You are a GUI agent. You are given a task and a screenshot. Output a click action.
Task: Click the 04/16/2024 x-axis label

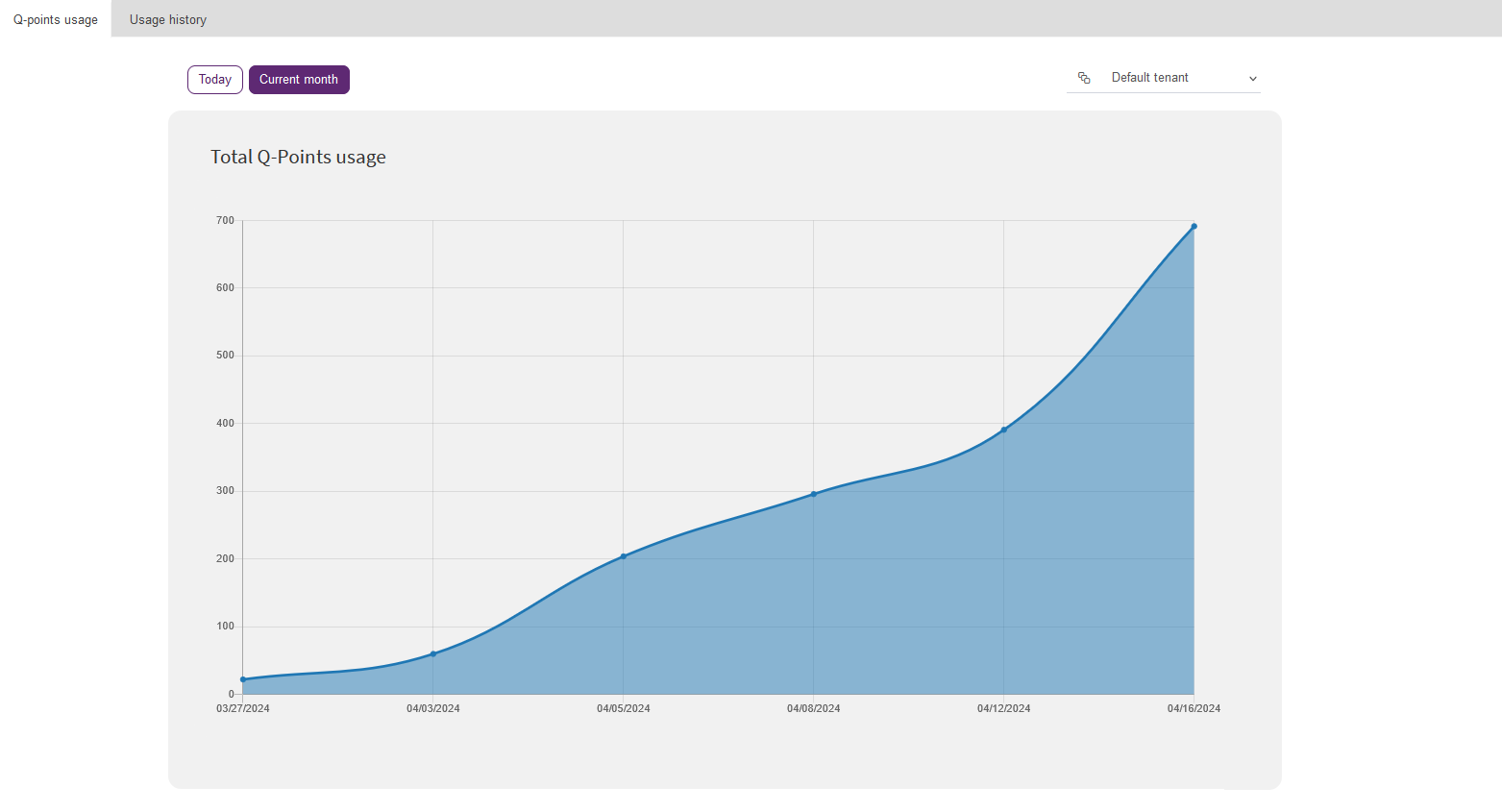tap(1194, 708)
